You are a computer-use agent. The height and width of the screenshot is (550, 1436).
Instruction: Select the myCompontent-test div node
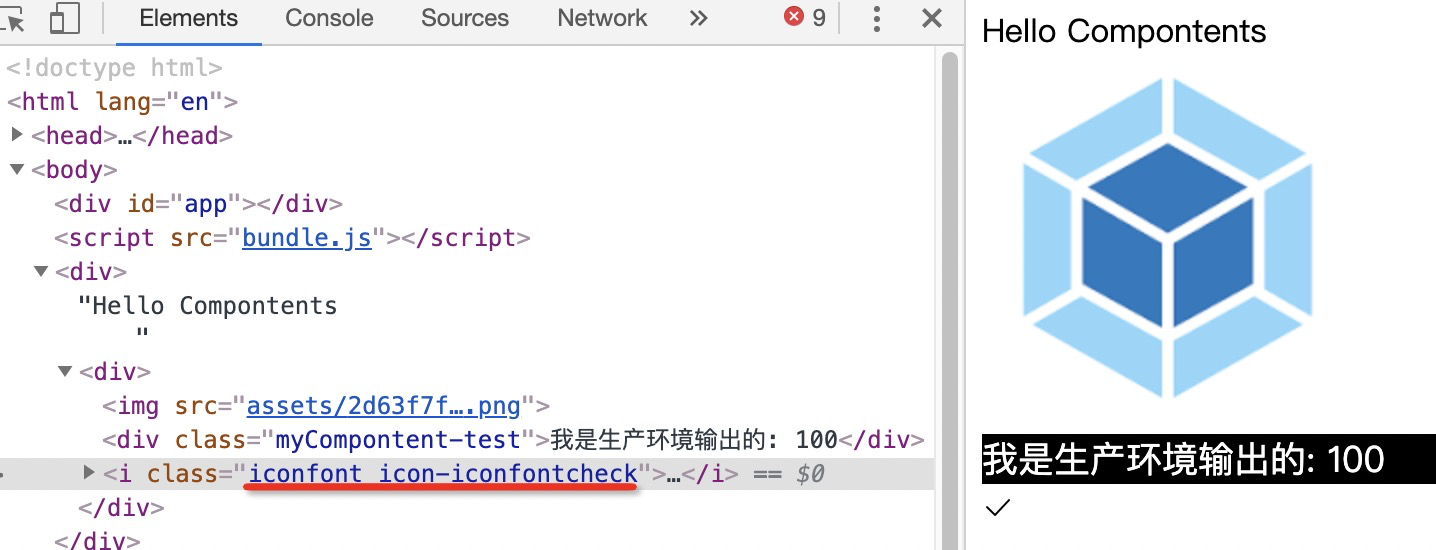[x=513, y=440]
